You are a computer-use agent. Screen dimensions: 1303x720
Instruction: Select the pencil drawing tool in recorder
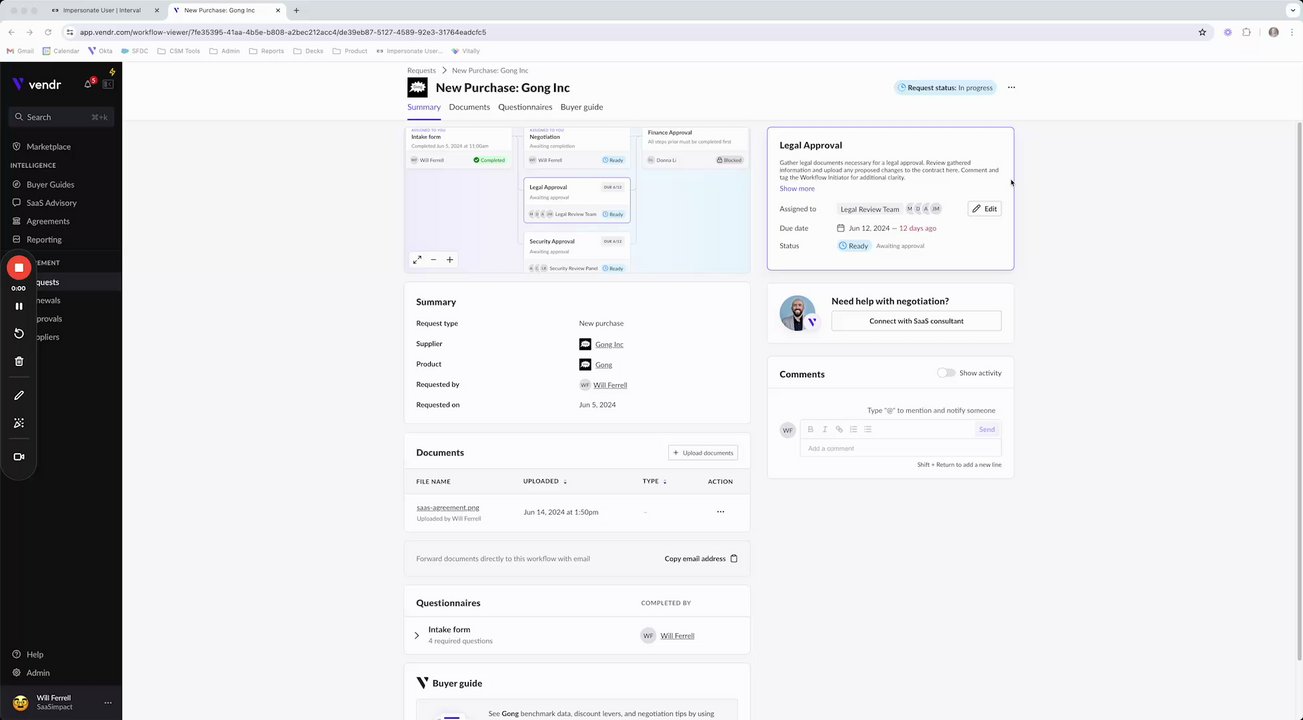click(19, 395)
